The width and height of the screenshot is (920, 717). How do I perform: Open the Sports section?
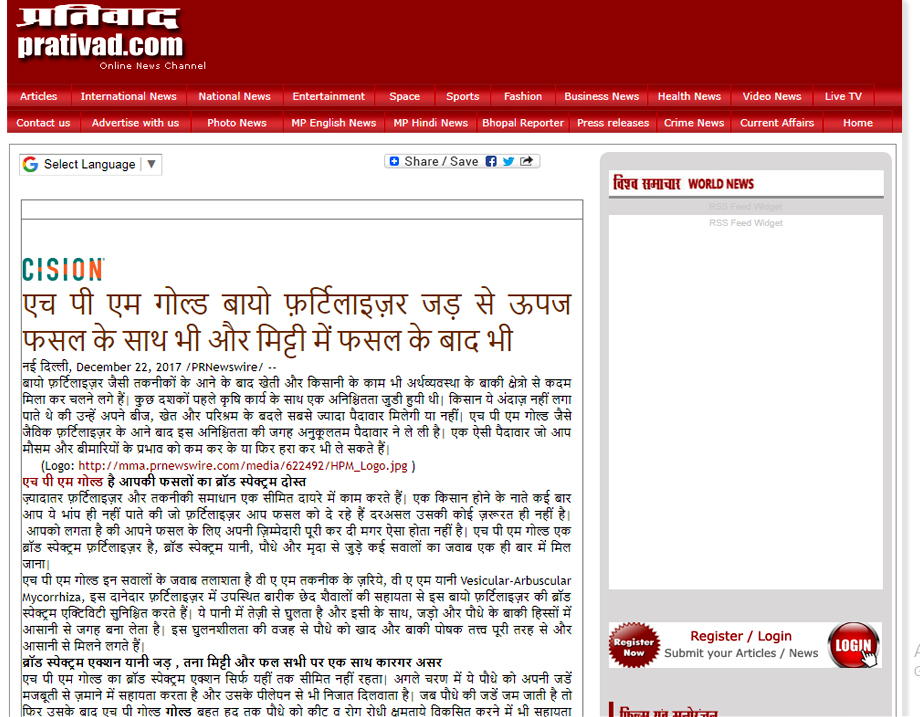[462, 96]
